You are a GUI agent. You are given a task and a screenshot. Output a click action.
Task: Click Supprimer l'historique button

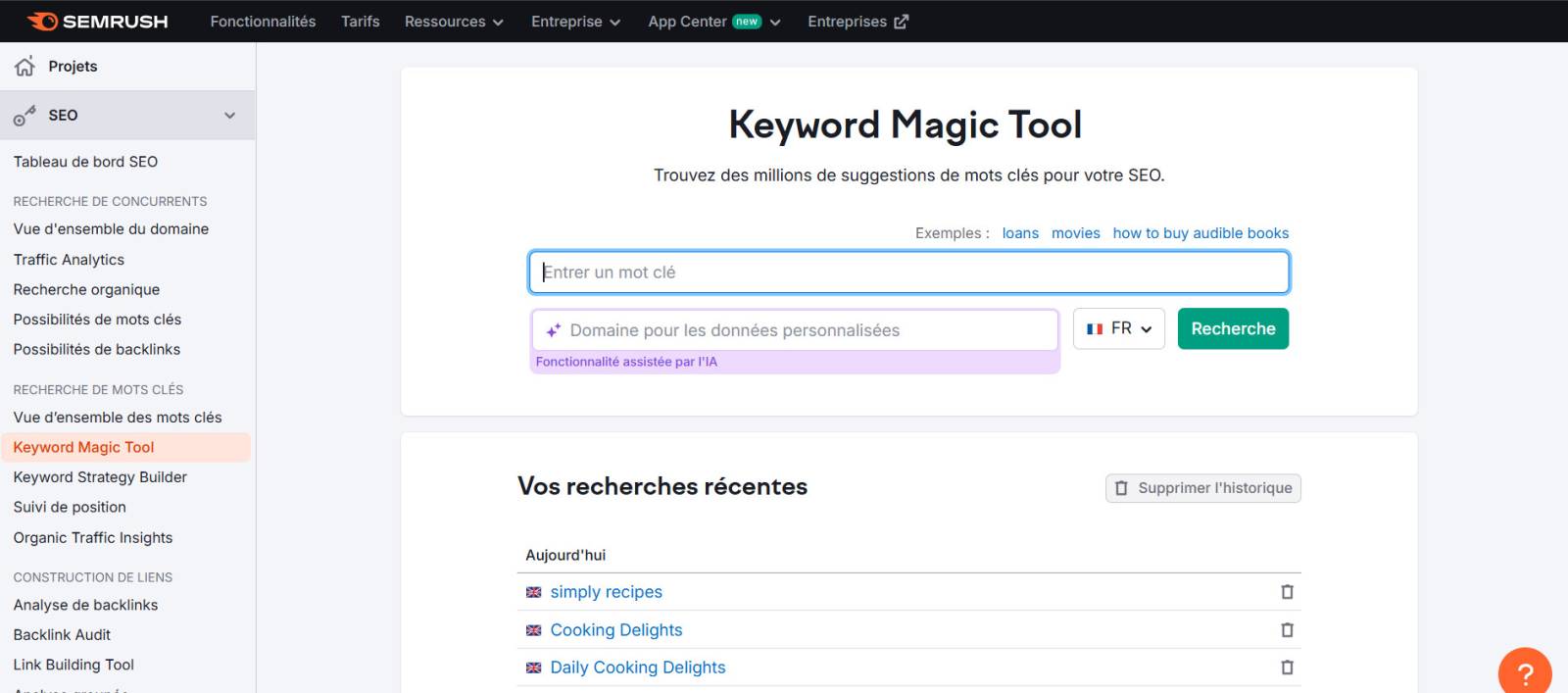1203,488
